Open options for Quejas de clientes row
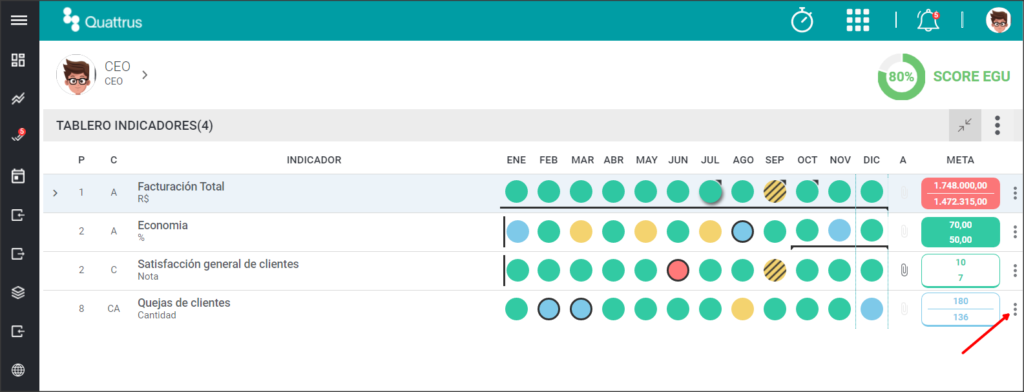This screenshot has height=392, width=1024. coord(1015,309)
